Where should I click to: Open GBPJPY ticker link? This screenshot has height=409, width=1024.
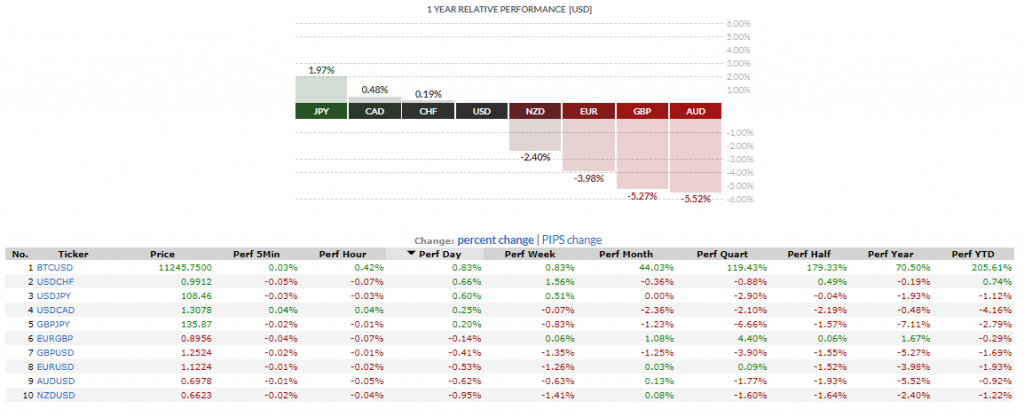coord(52,325)
